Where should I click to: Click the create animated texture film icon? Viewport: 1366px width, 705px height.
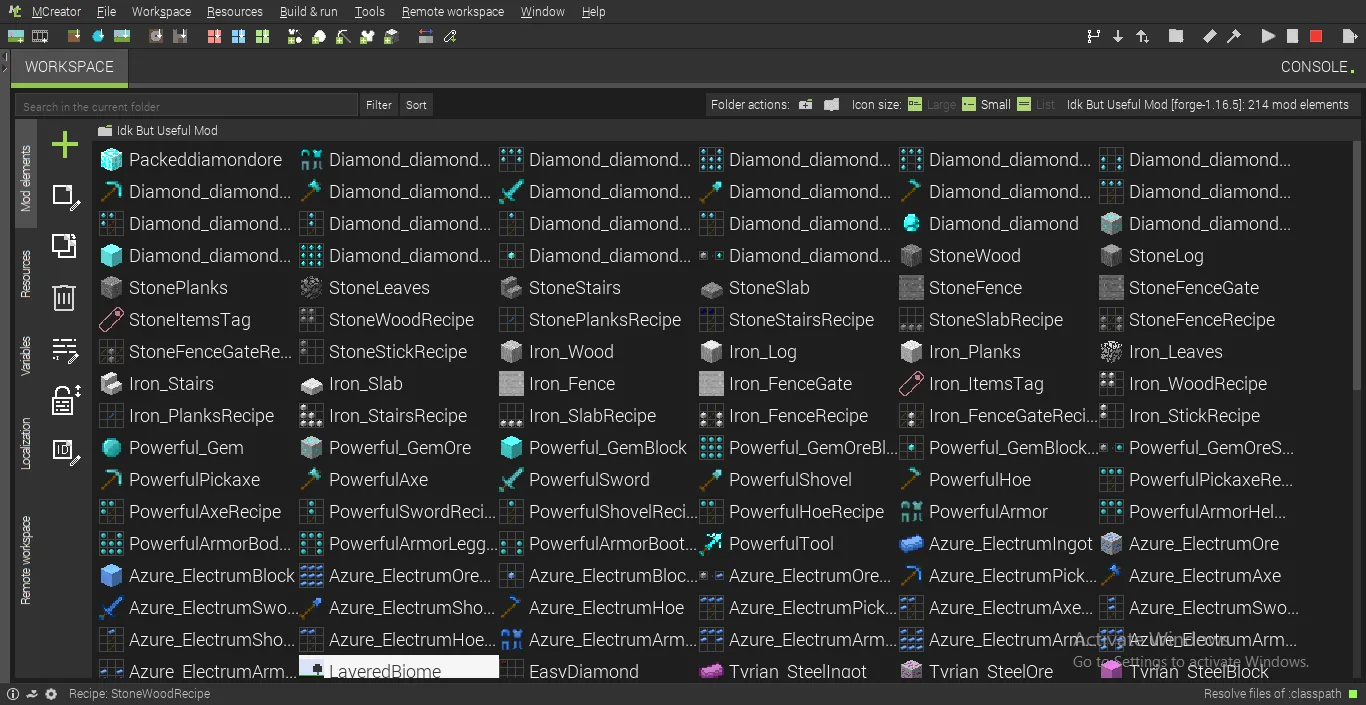tap(40, 36)
